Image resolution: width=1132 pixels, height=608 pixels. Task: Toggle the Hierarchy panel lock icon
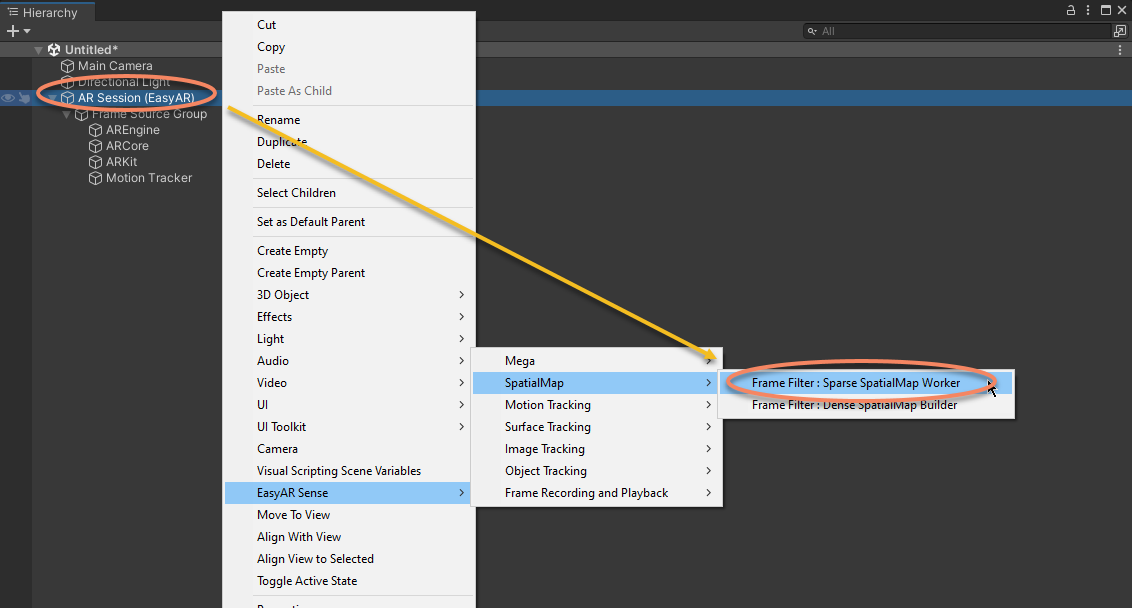[x=1070, y=10]
